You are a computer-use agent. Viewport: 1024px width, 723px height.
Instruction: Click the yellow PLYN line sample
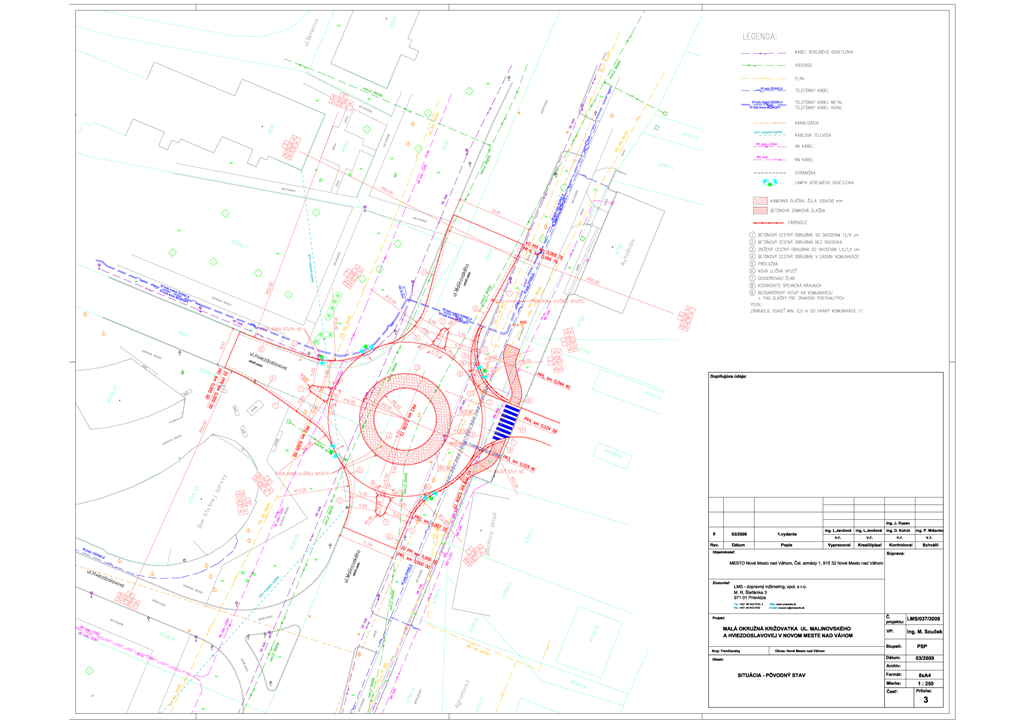(x=767, y=77)
